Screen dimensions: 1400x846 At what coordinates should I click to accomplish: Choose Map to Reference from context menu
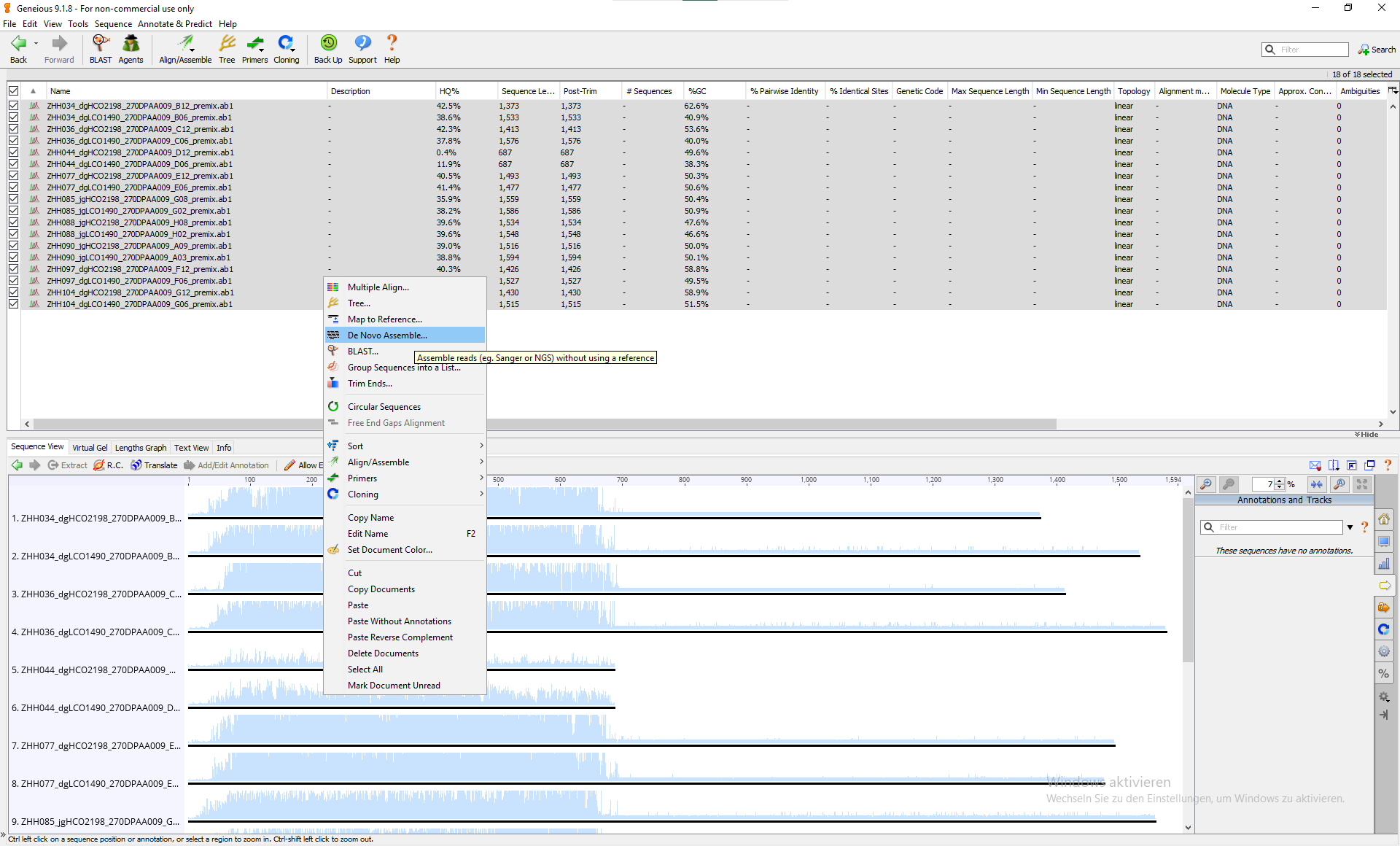coord(405,319)
